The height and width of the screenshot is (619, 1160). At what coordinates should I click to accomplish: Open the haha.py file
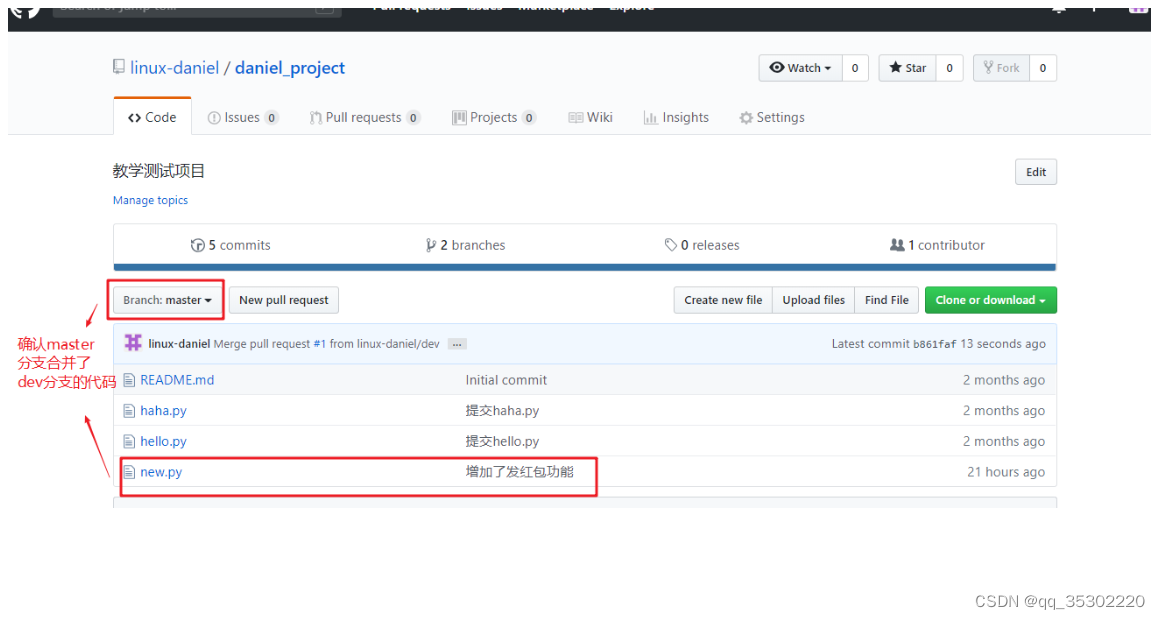(x=163, y=410)
